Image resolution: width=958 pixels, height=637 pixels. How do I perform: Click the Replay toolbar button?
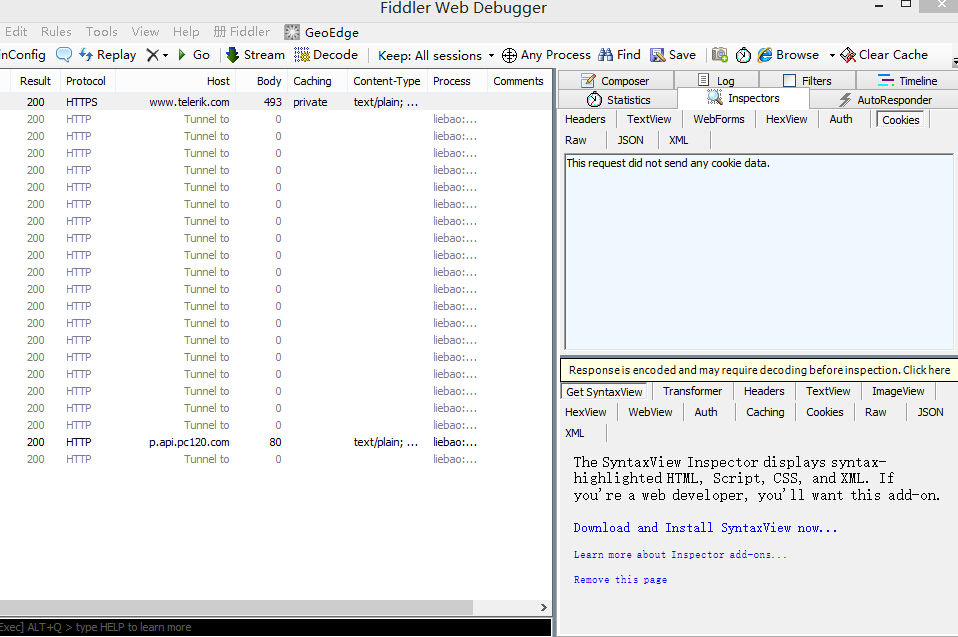(108, 55)
